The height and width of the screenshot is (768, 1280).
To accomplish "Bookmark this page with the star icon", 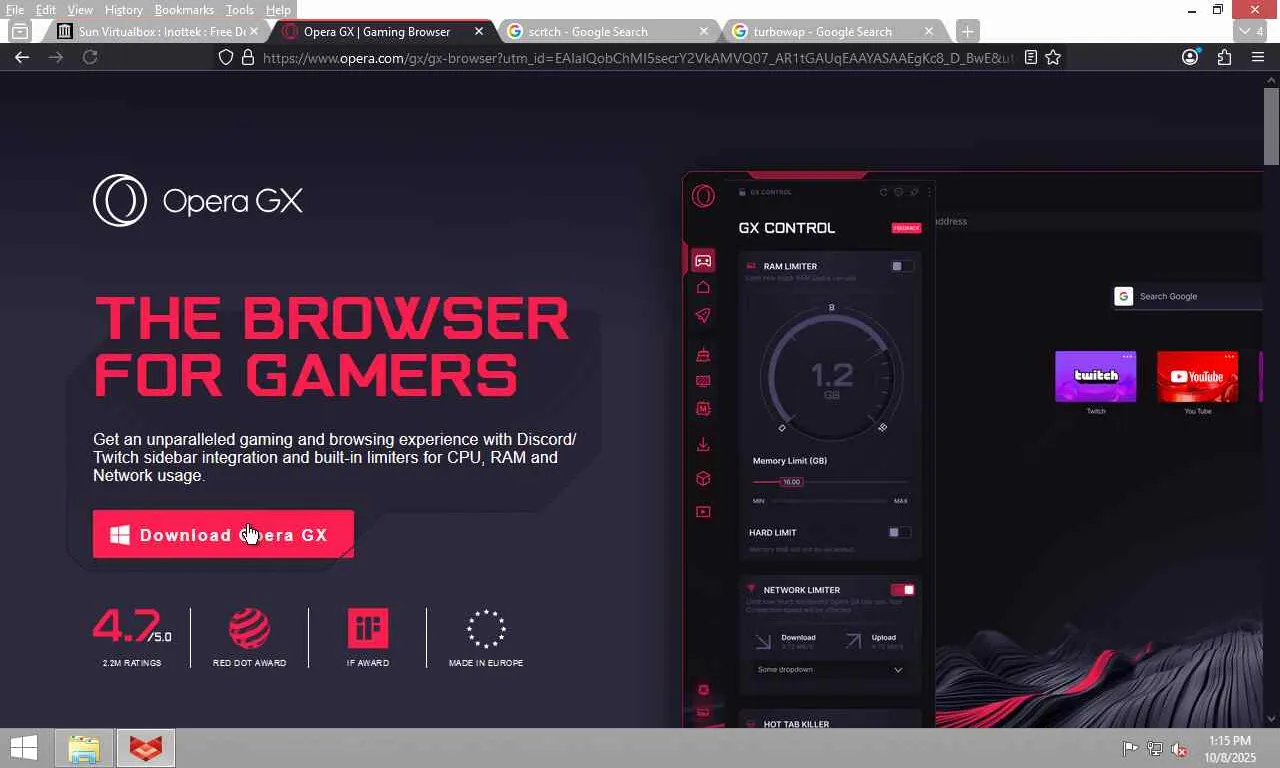I will pyautogui.click(x=1053, y=57).
